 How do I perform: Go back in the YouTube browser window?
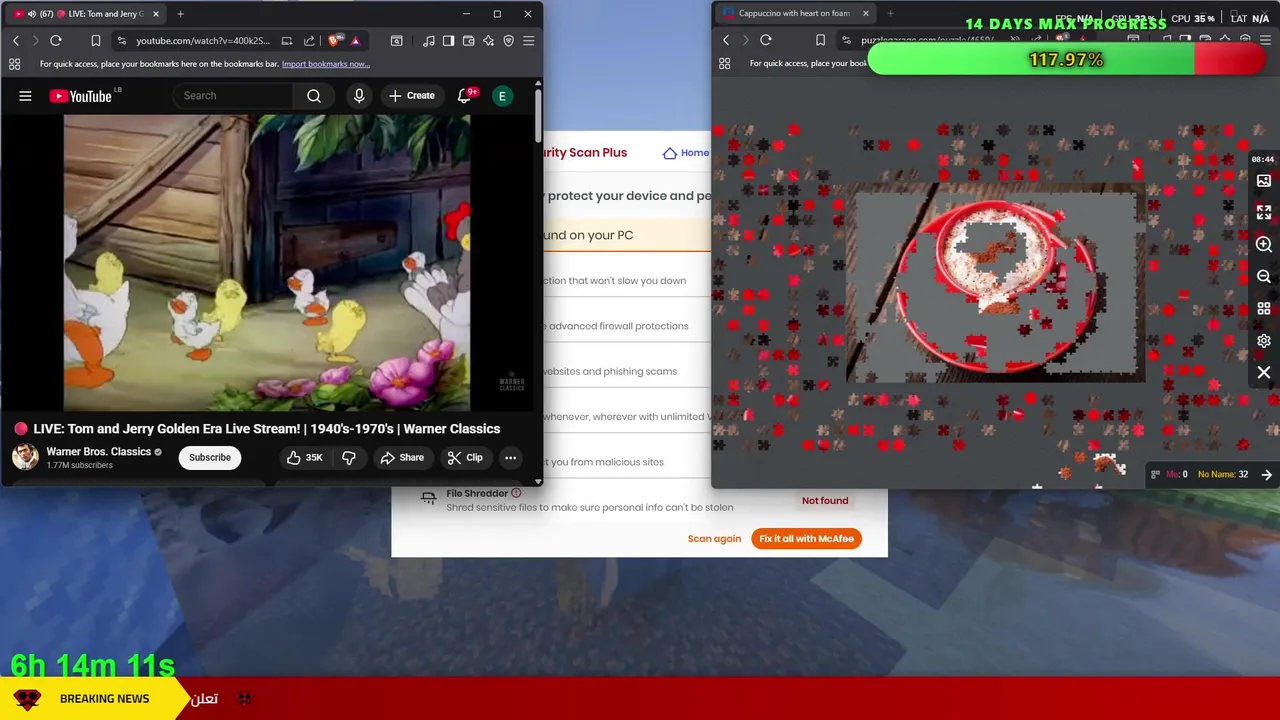[x=15, y=41]
